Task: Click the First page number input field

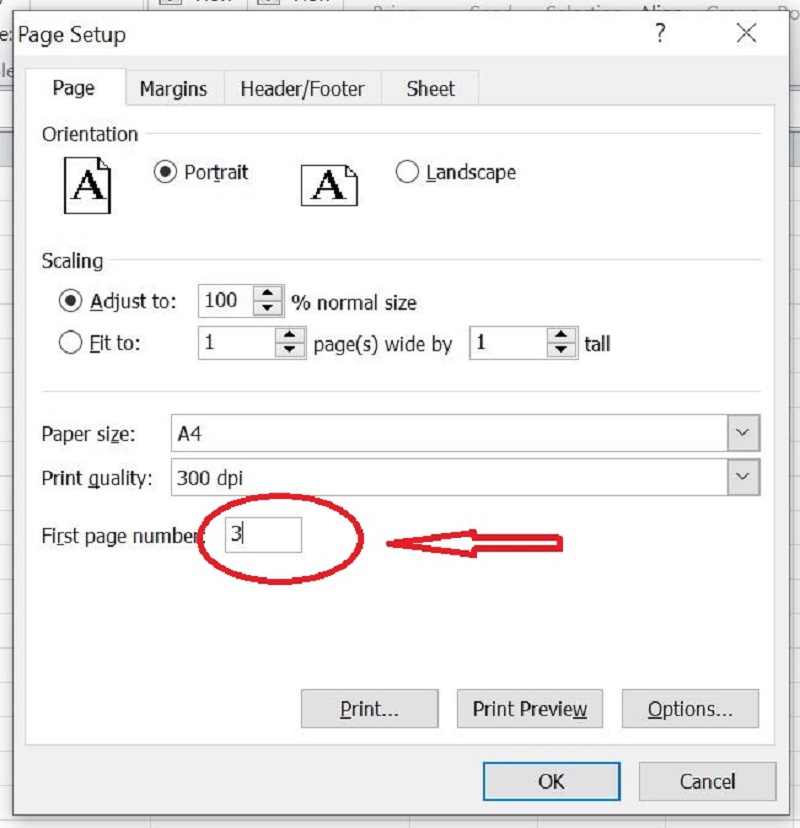Action: tap(263, 535)
